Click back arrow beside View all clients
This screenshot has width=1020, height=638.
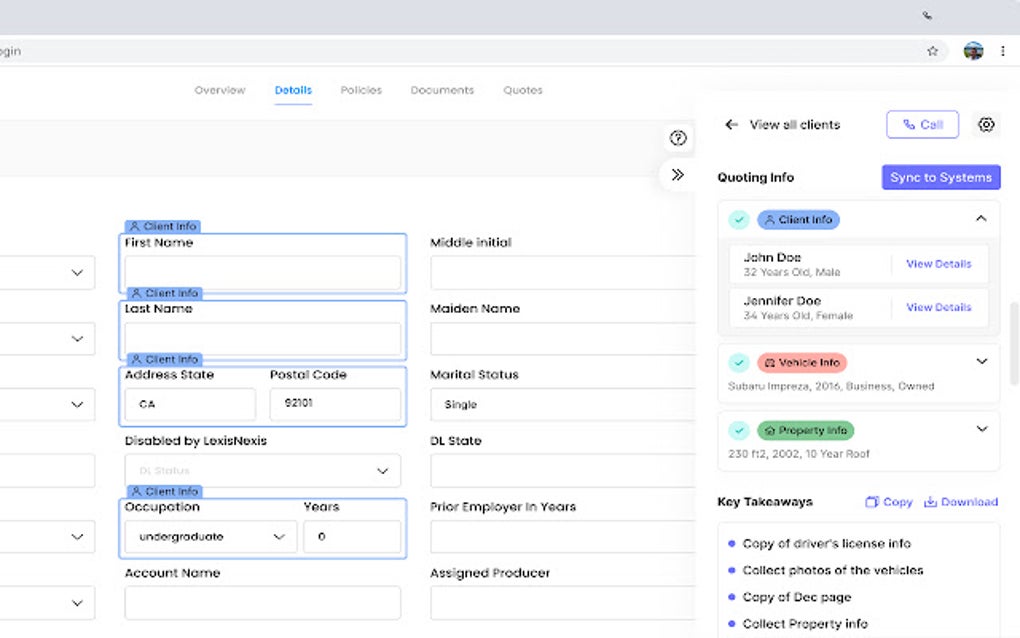pyautogui.click(x=731, y=125)
